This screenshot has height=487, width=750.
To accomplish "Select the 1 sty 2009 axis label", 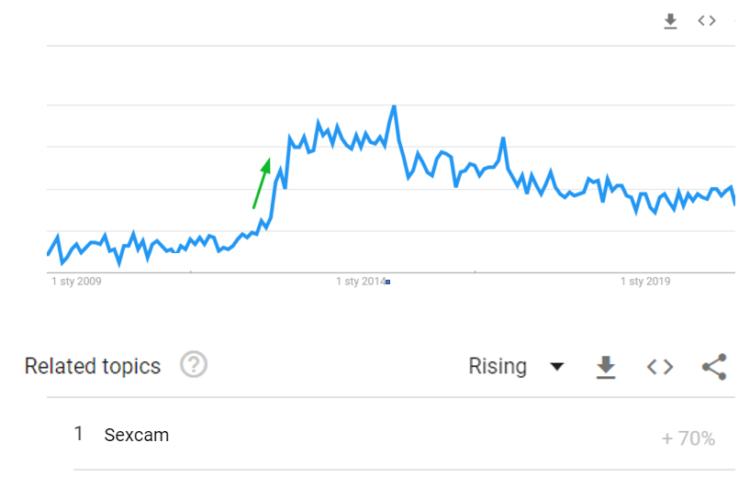I will click(x=76, y=282).
